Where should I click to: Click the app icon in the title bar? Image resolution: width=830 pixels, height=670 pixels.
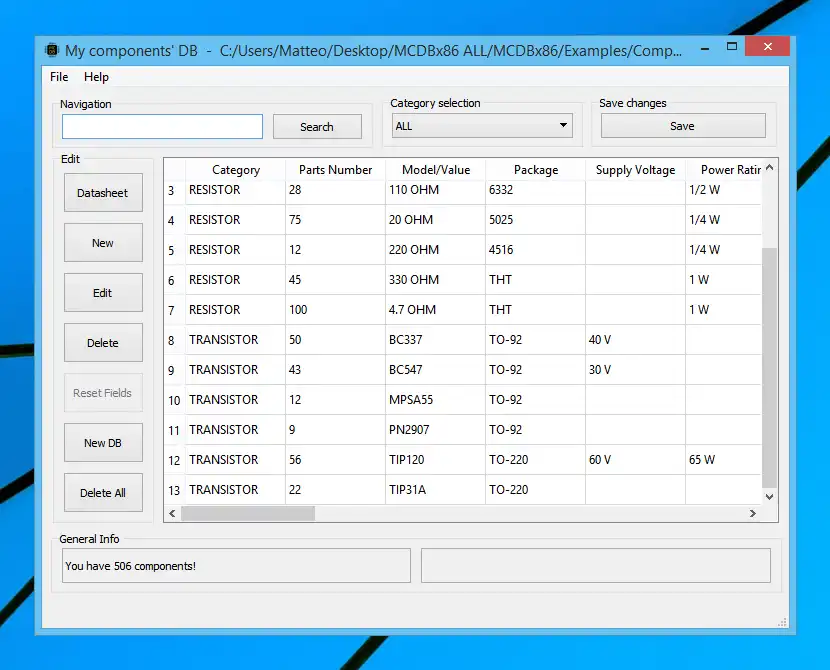click(52, 50)
